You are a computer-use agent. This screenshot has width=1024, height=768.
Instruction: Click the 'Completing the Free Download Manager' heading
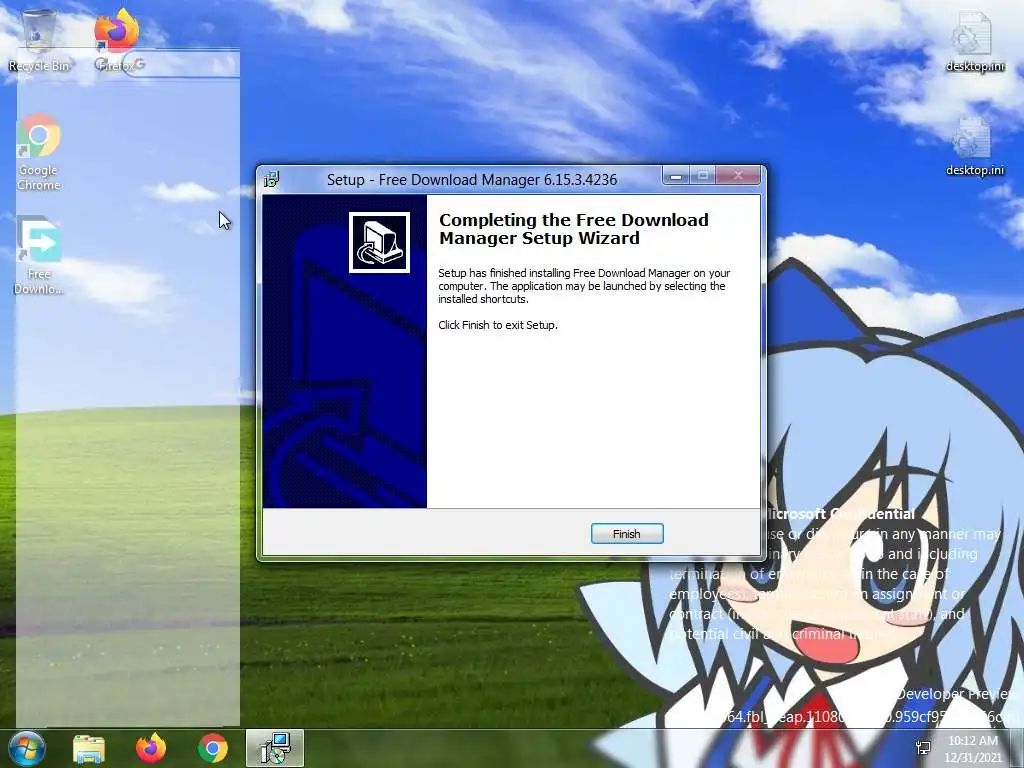click(573, 229)
